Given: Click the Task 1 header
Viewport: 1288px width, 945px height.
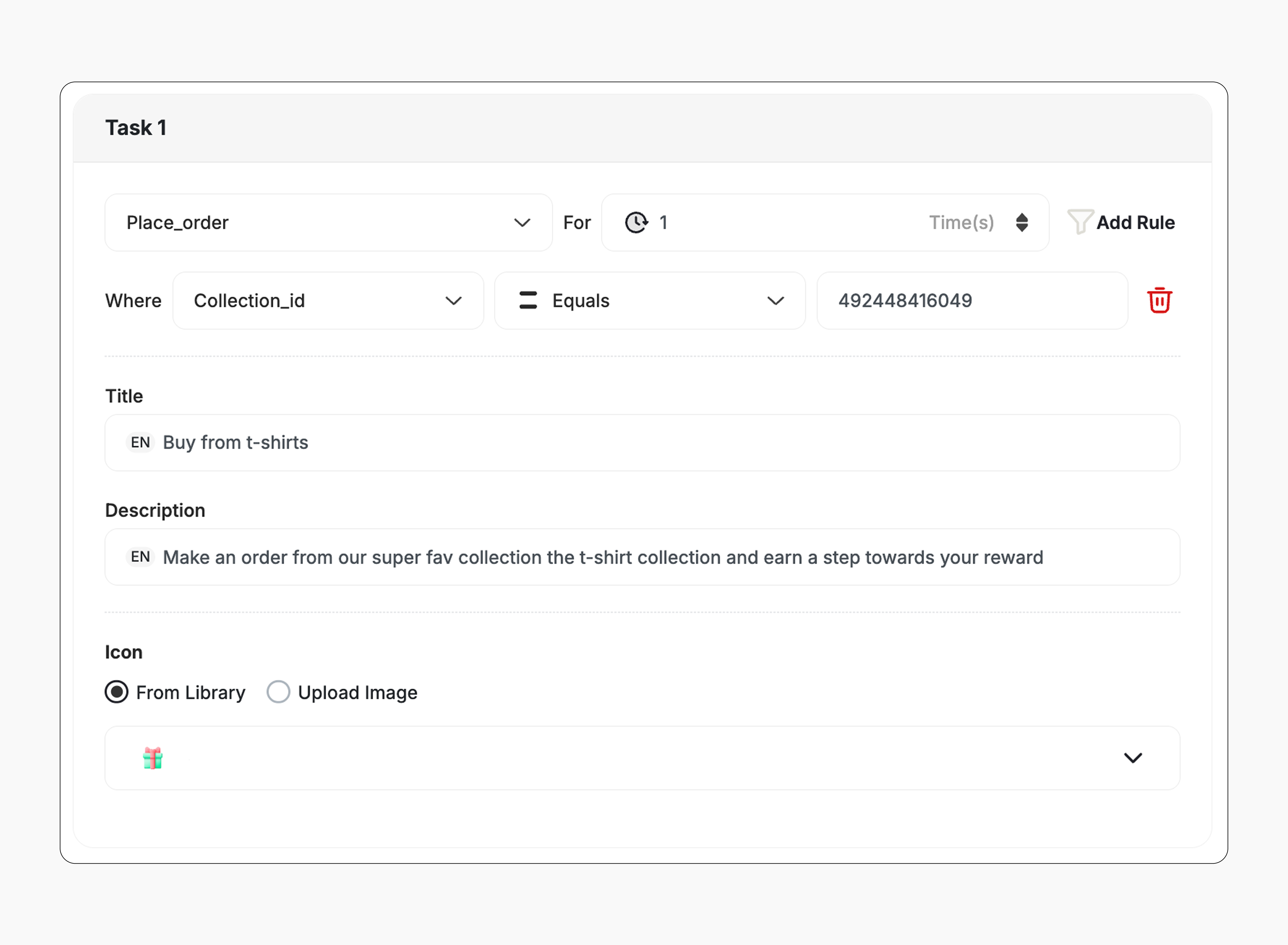Looking at the screenshot, I should click(x=136, y=128).
